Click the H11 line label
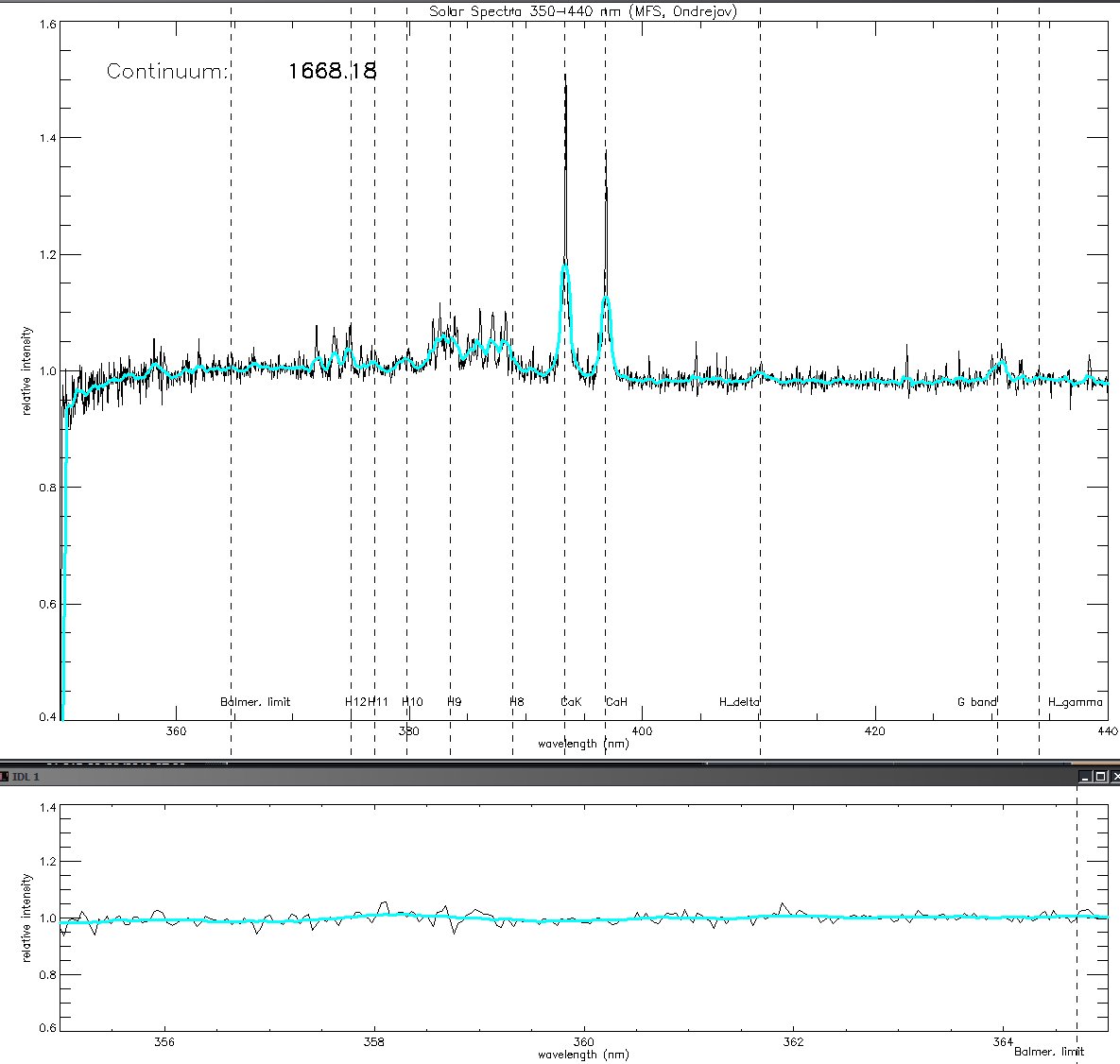The image size is (1120, 1064). click(x=379, y=702)
